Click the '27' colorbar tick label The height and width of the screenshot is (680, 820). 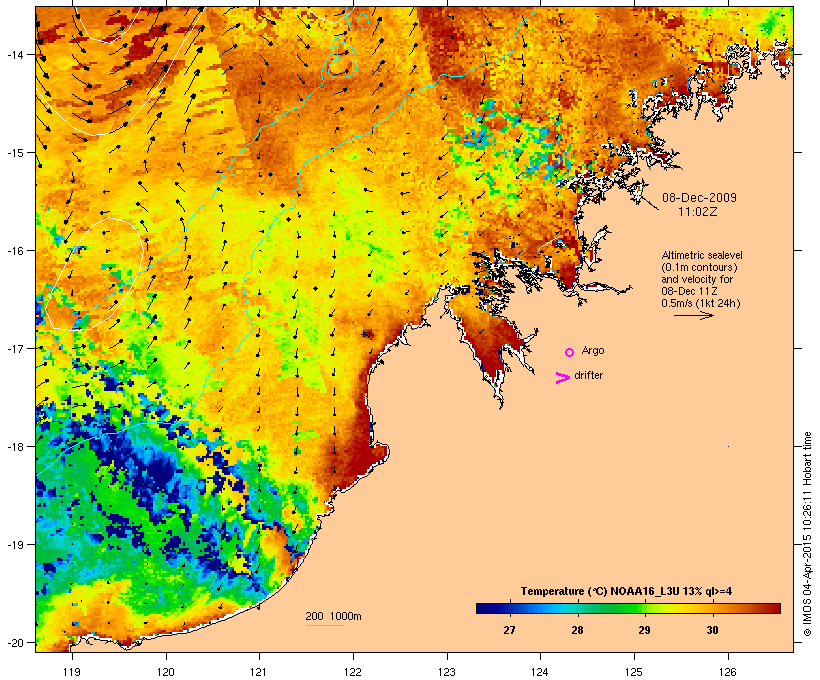tap(509, 630)
